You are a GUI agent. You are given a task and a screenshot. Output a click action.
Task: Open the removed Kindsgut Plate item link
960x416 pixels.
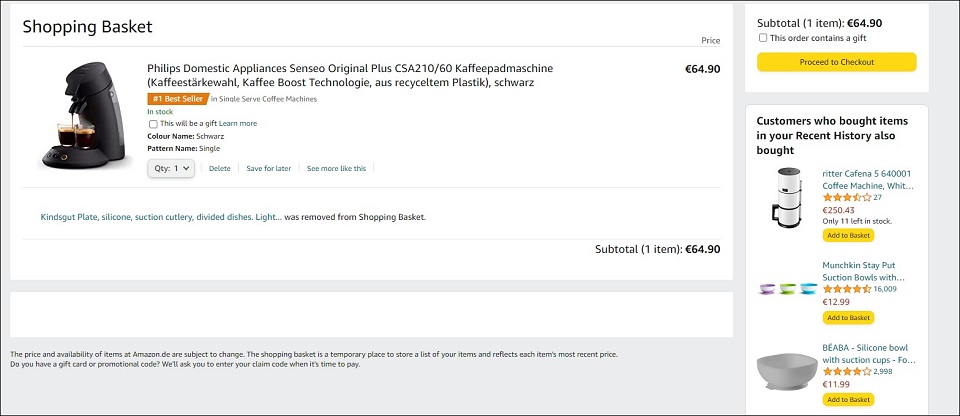pyautogui.click(x=162, y=217)
